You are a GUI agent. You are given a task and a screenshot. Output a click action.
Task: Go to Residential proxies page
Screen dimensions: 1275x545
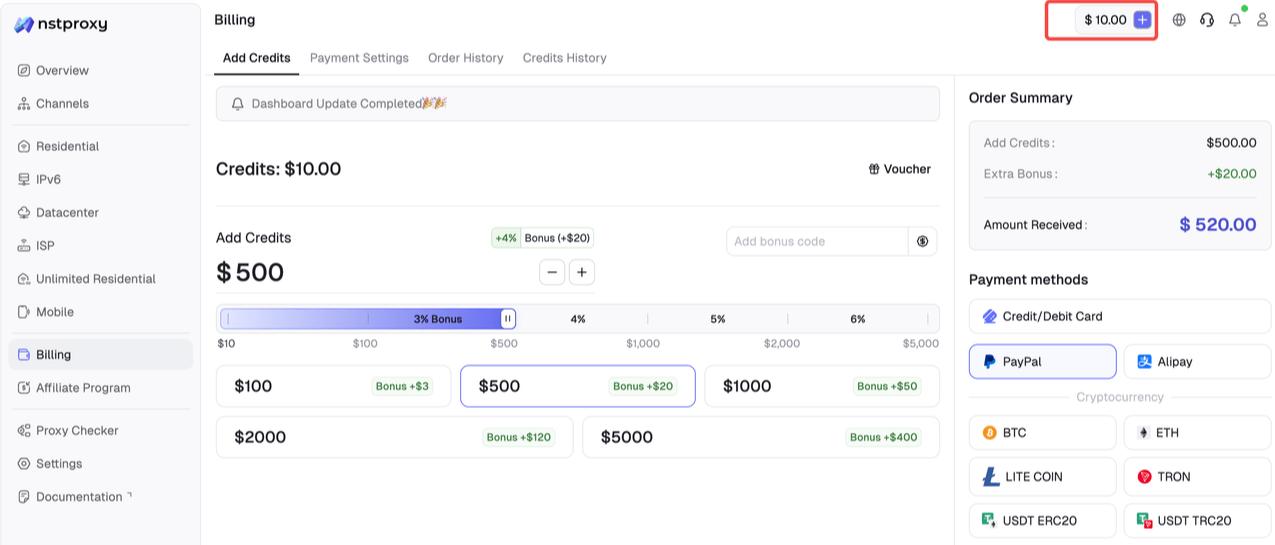(67, 146)
